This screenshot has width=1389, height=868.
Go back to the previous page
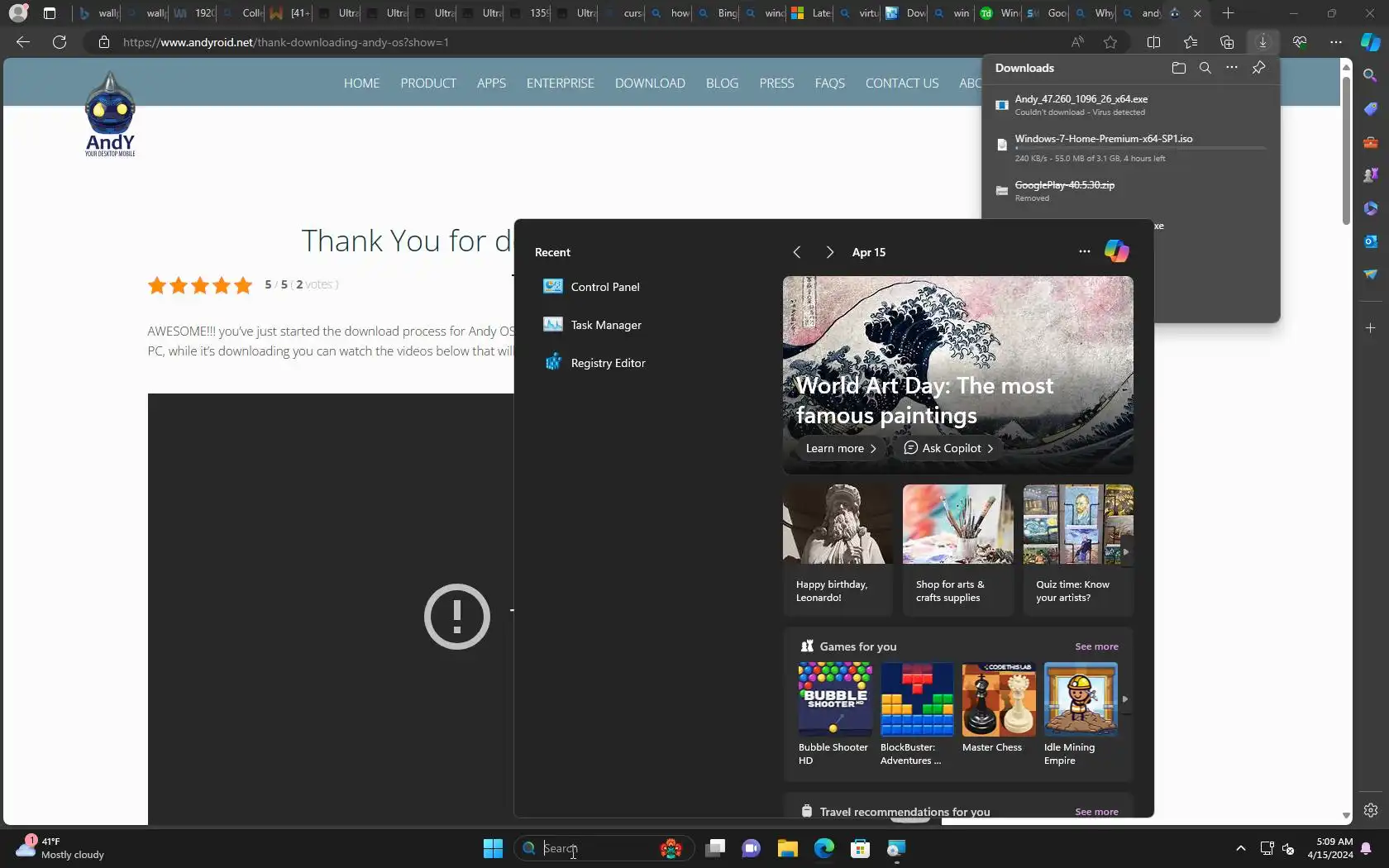[x=23, y=42]
